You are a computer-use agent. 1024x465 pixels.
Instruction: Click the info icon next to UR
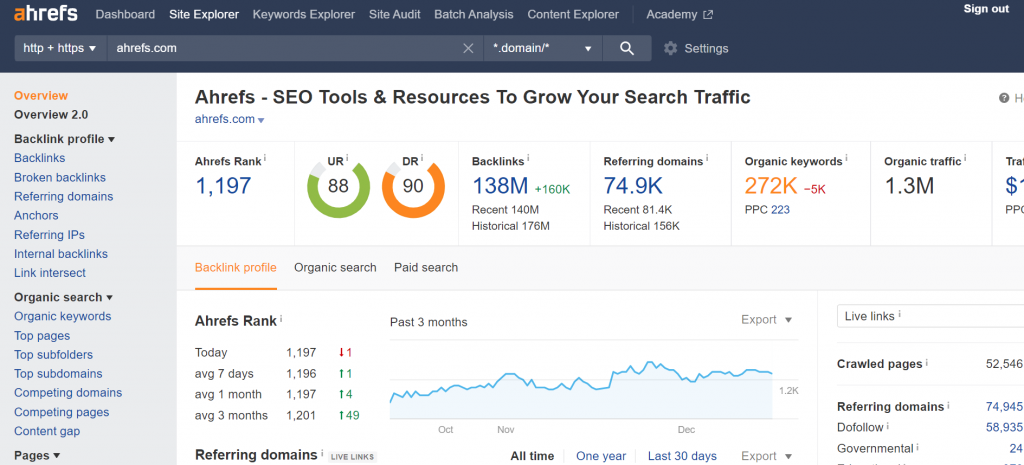coord(347,158)
